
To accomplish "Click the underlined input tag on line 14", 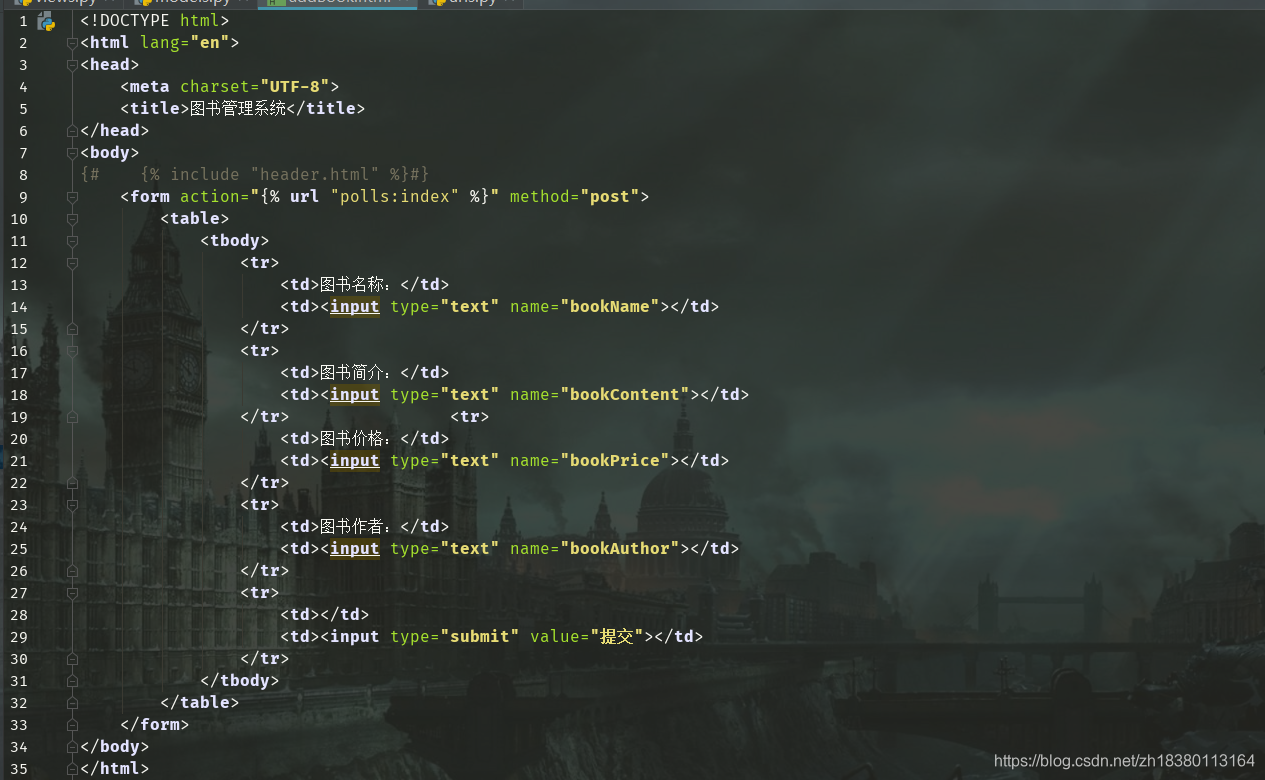I will tap(355, 307).
